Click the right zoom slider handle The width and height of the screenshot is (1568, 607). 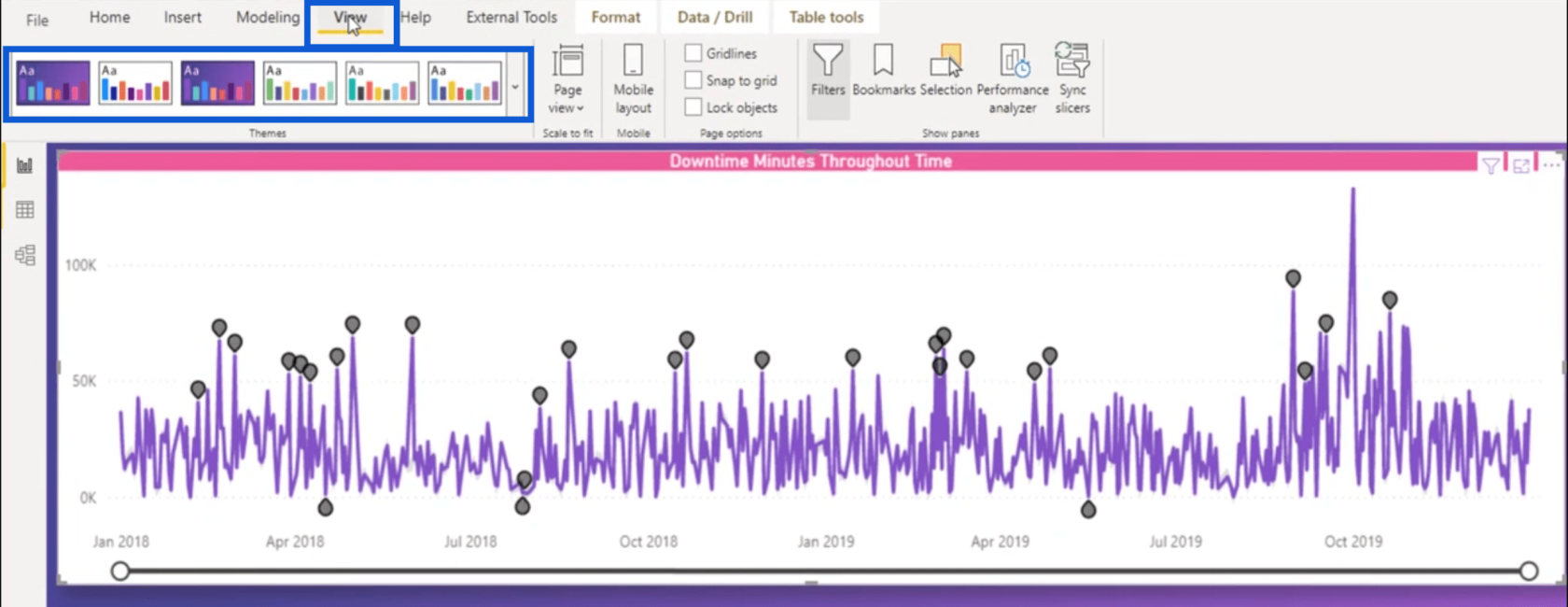pos(1529,571)
